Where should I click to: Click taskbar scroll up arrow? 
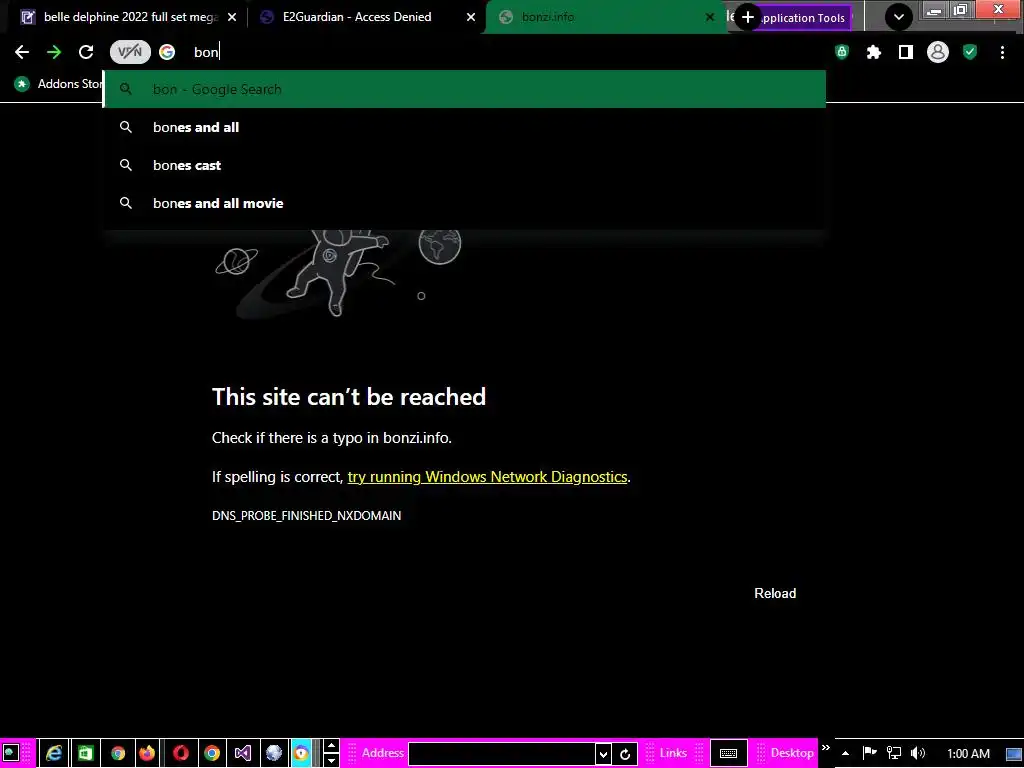tap(332, 746)
